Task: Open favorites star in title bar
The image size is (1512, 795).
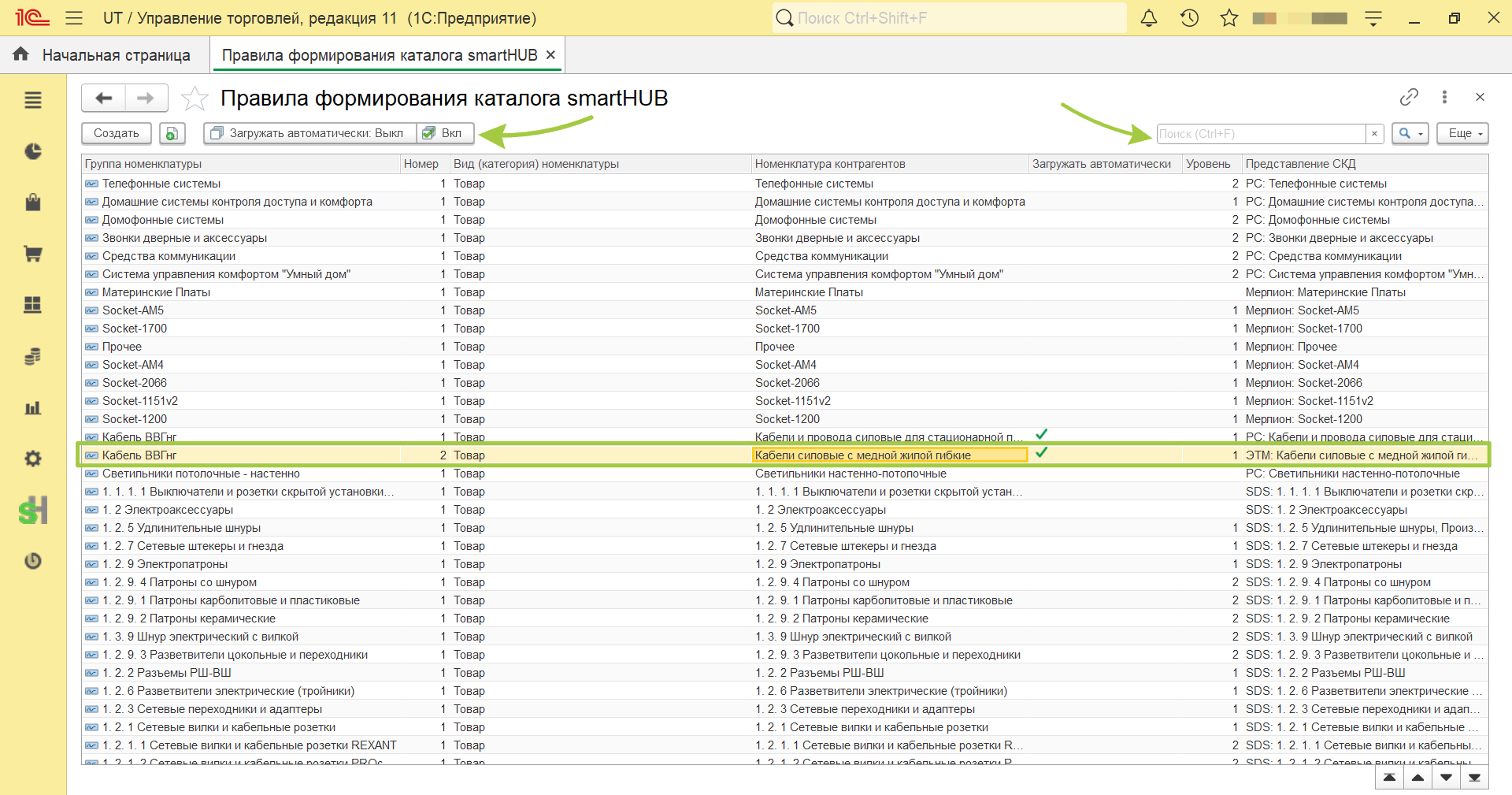Action: pyautogui.click(x=1229, y=18)
